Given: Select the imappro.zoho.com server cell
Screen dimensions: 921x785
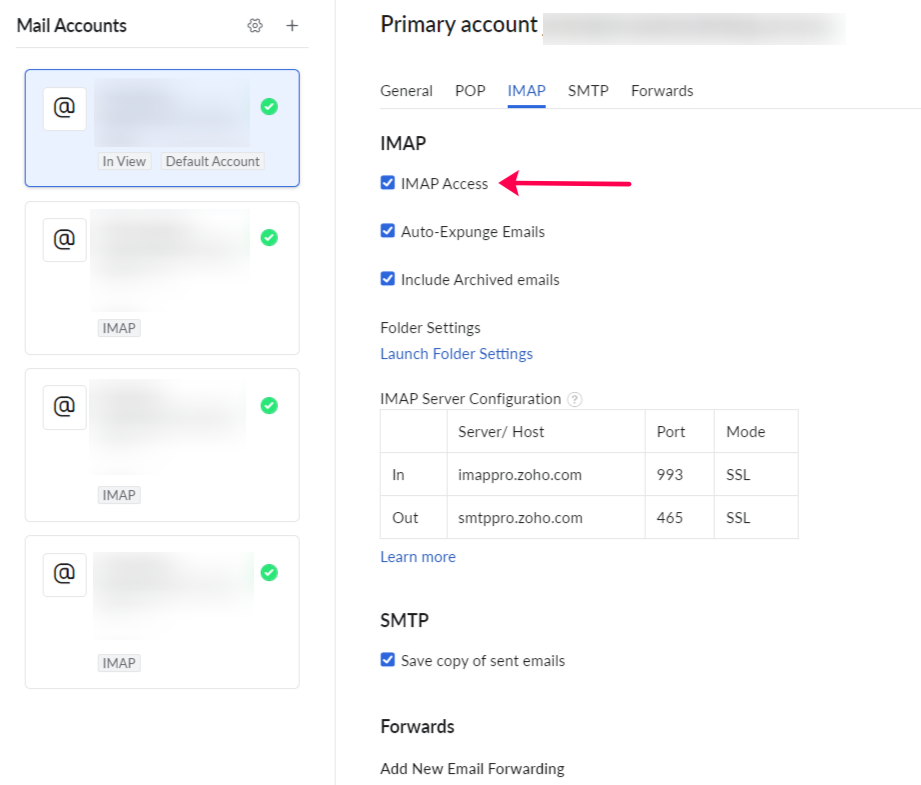Looking at the screenshot, I should 520,475.
